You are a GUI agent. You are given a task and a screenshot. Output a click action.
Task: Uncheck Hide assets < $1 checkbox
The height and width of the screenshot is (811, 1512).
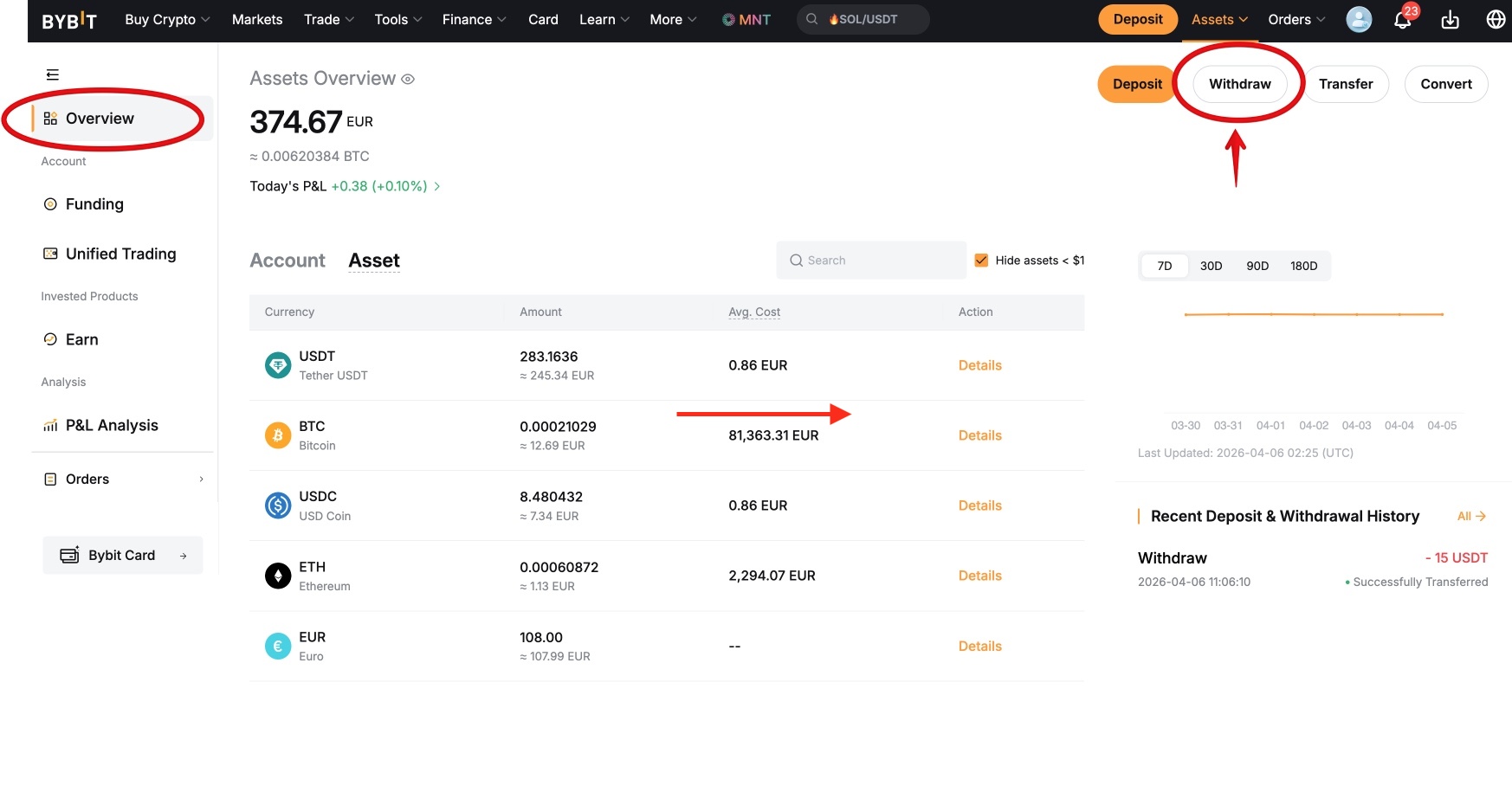[x=981, y=260]
